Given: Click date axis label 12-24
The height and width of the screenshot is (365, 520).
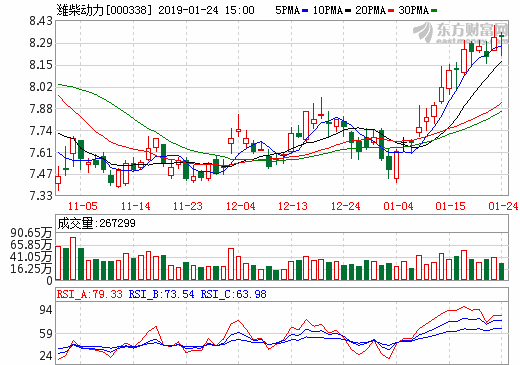Looking at the screenshot, I should click(x=345, y=206).
